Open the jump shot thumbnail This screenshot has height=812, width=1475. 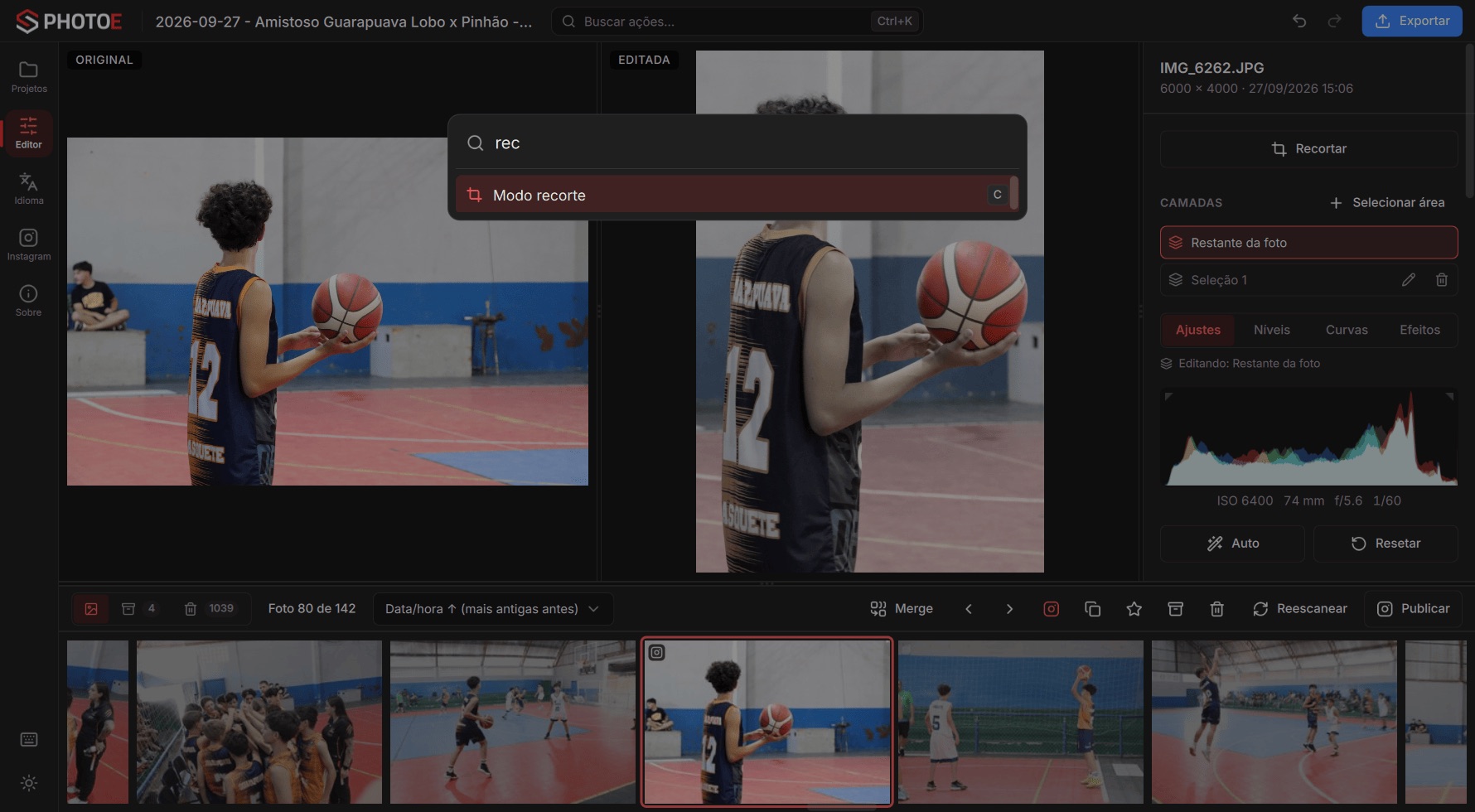1274,722
